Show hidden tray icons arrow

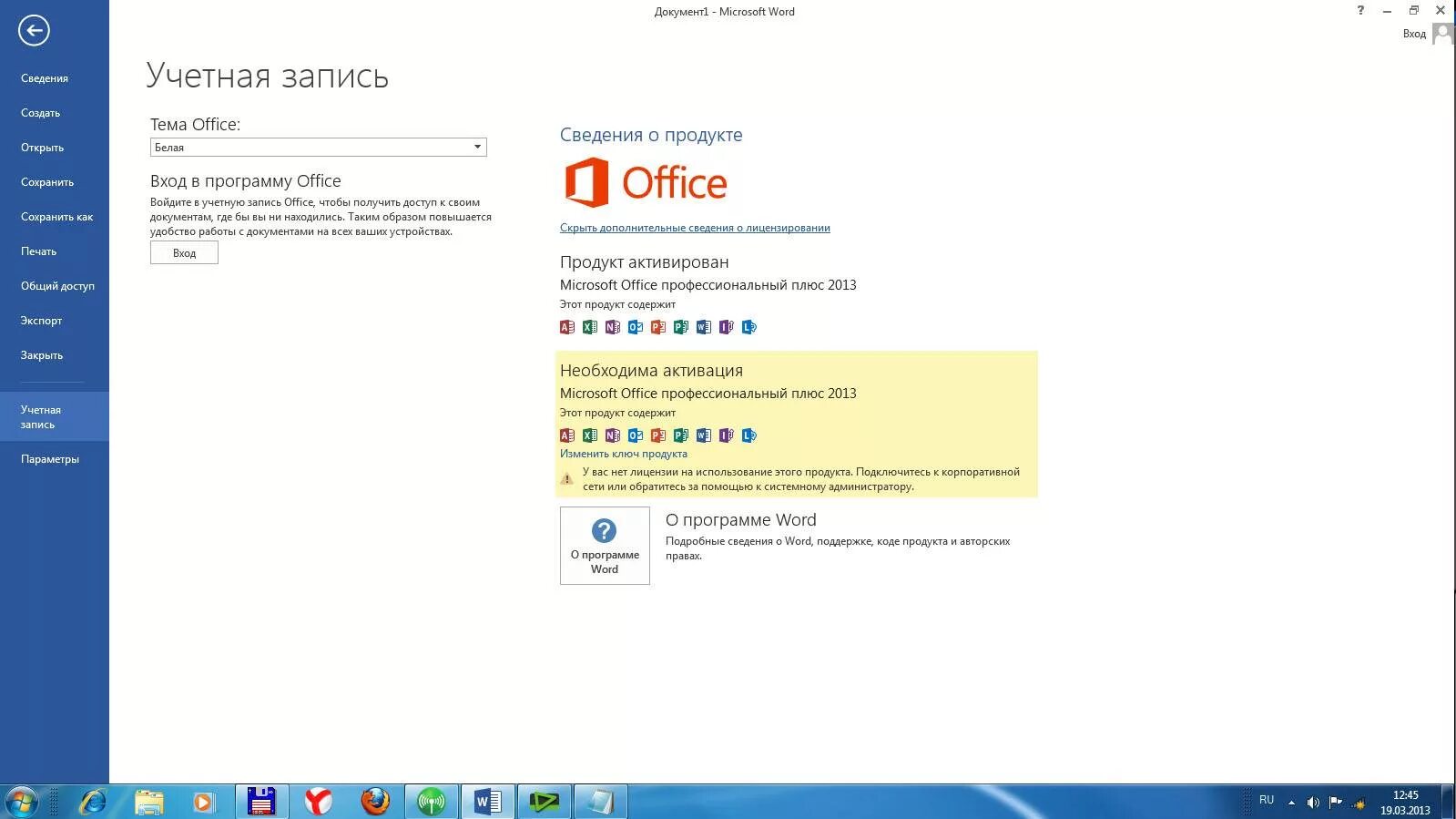click(1291, 803)
